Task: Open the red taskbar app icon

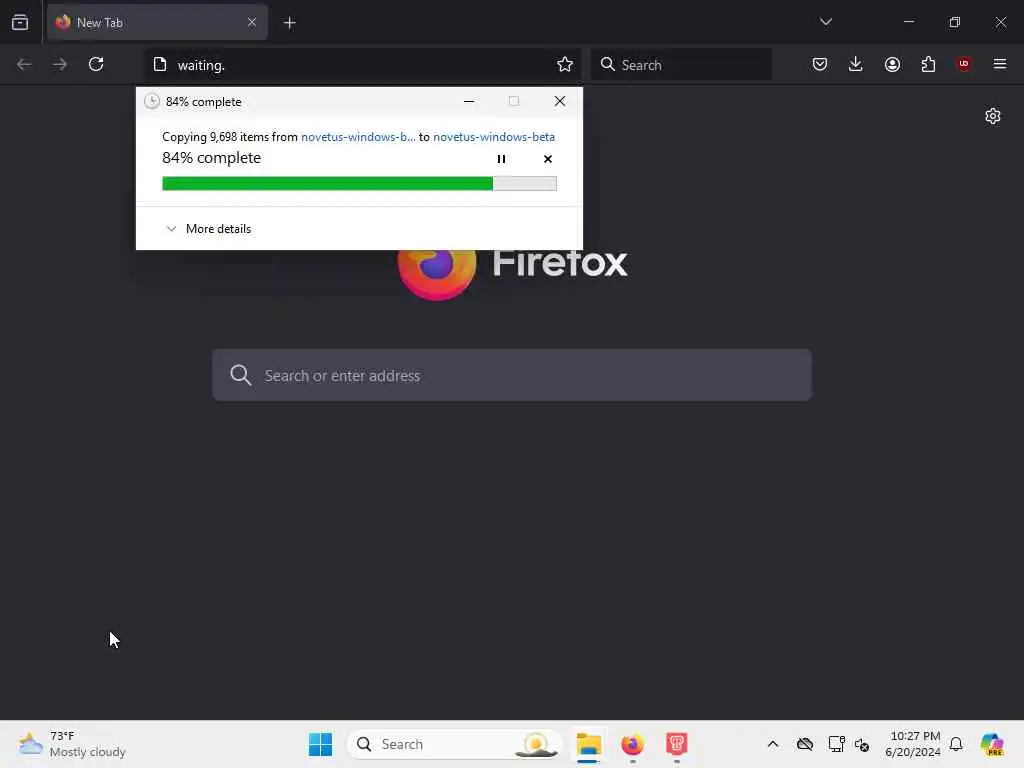Action: (x=677, y=744)
